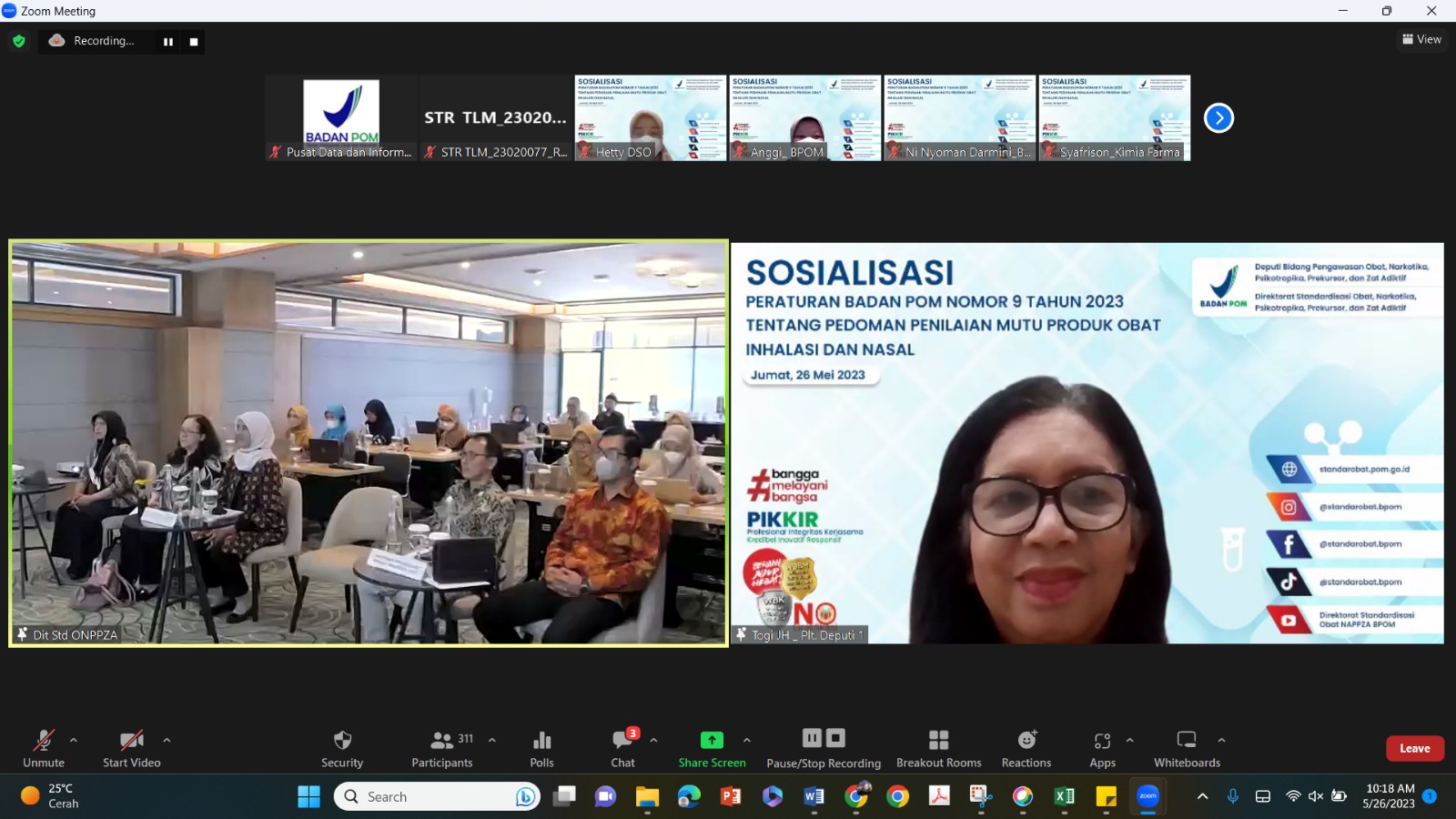
Task: Open the Whiteboards icon
Action: click(x=1187, y=741)
